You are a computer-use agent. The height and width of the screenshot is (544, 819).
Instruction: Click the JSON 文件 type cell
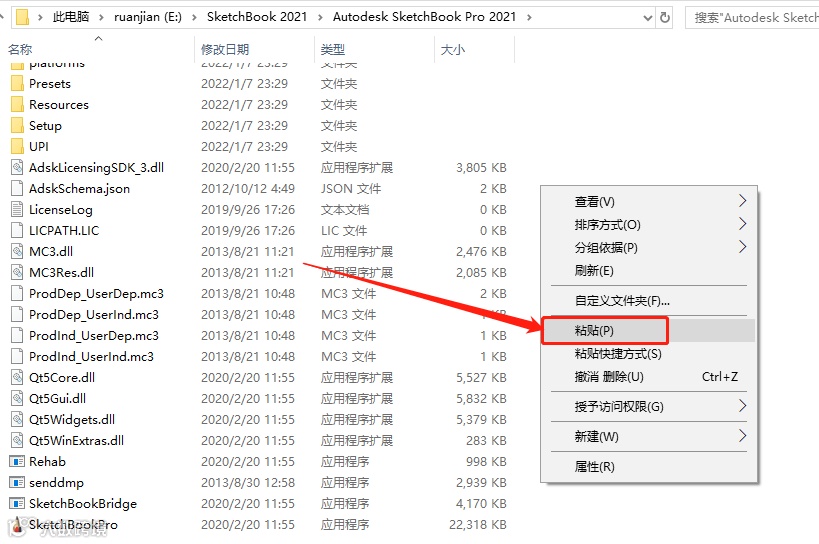[x=351, y=188]
